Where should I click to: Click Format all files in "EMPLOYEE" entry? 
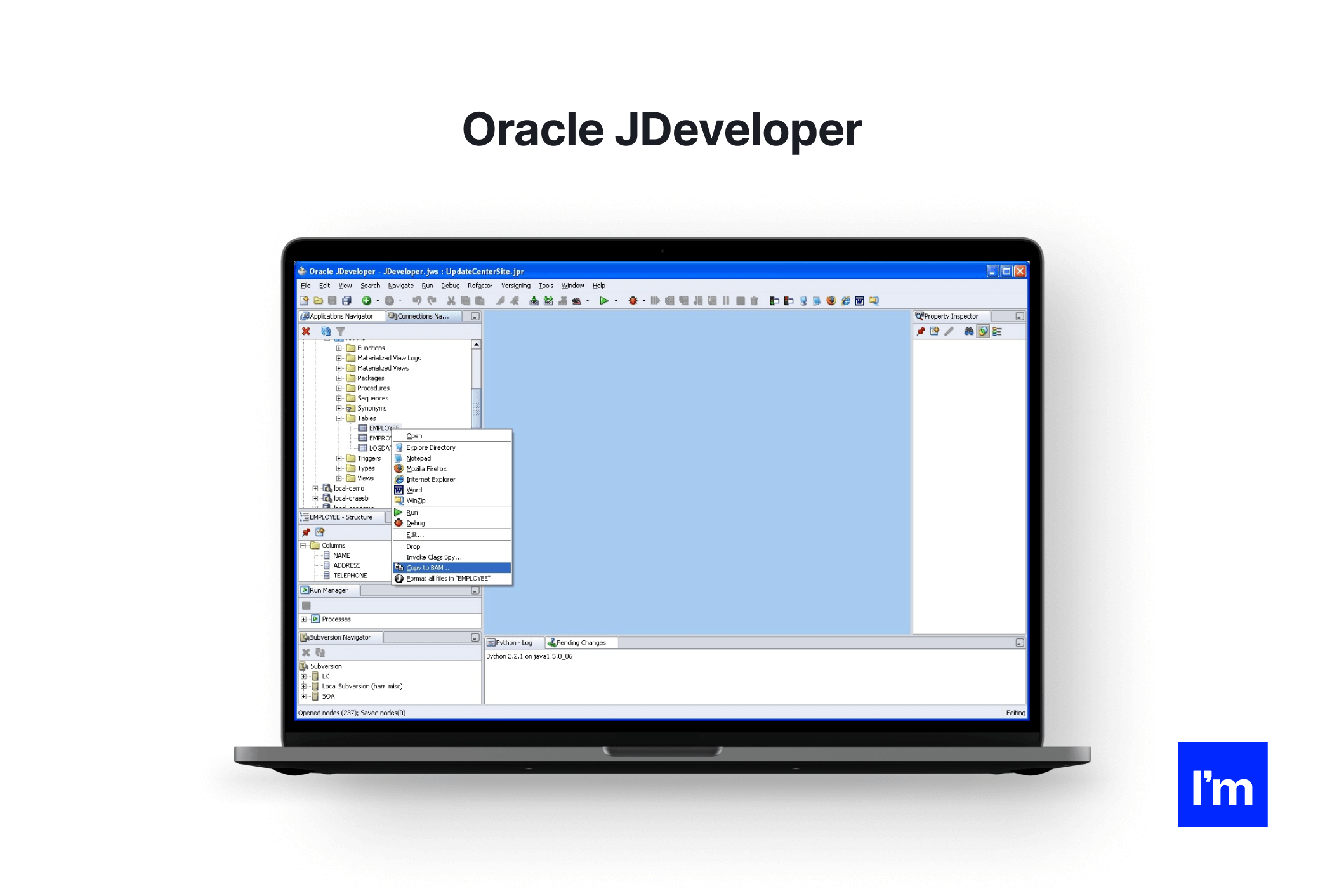[452, 579]
